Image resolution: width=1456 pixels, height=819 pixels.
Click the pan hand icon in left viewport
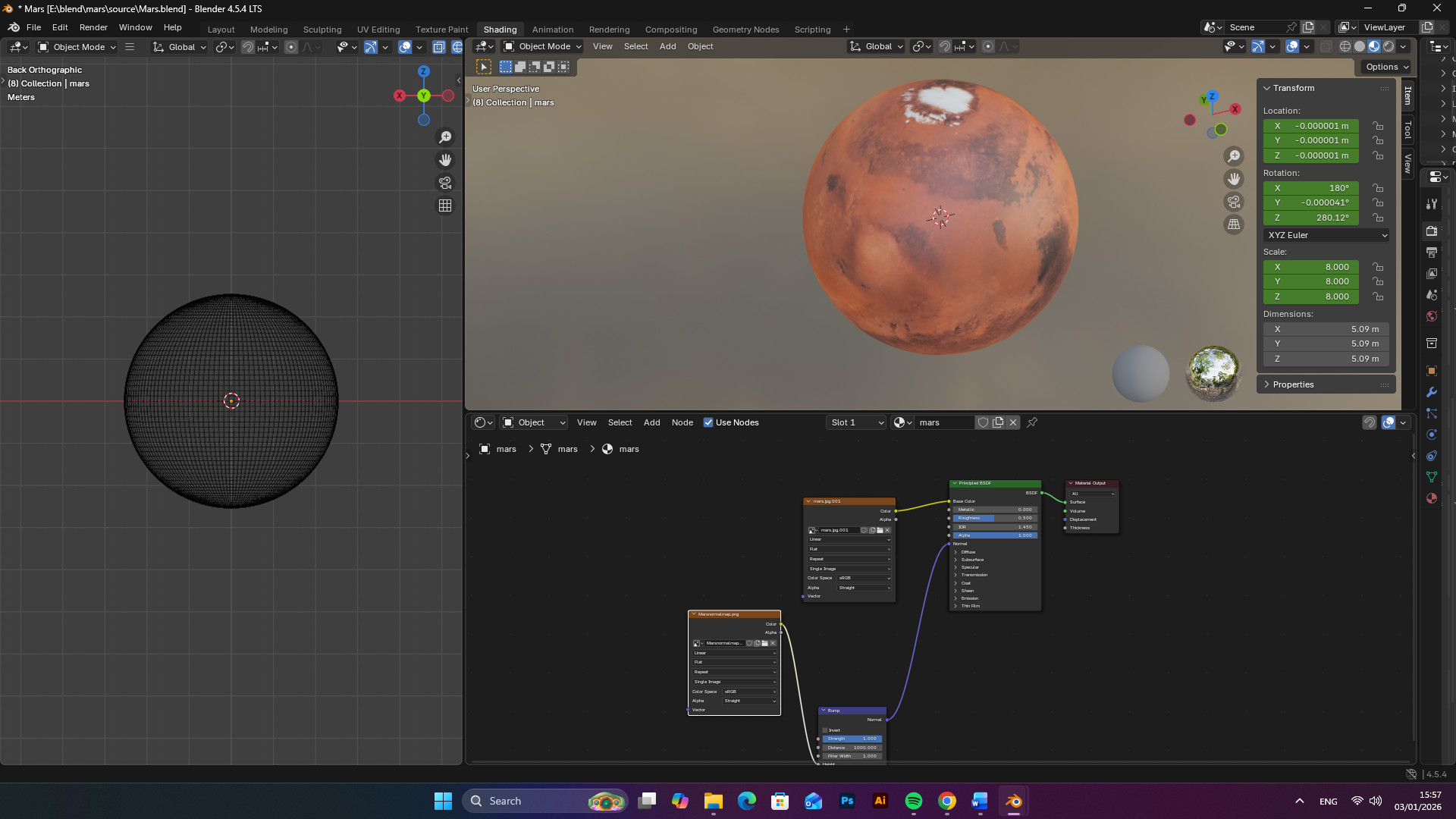pos(445,160)
